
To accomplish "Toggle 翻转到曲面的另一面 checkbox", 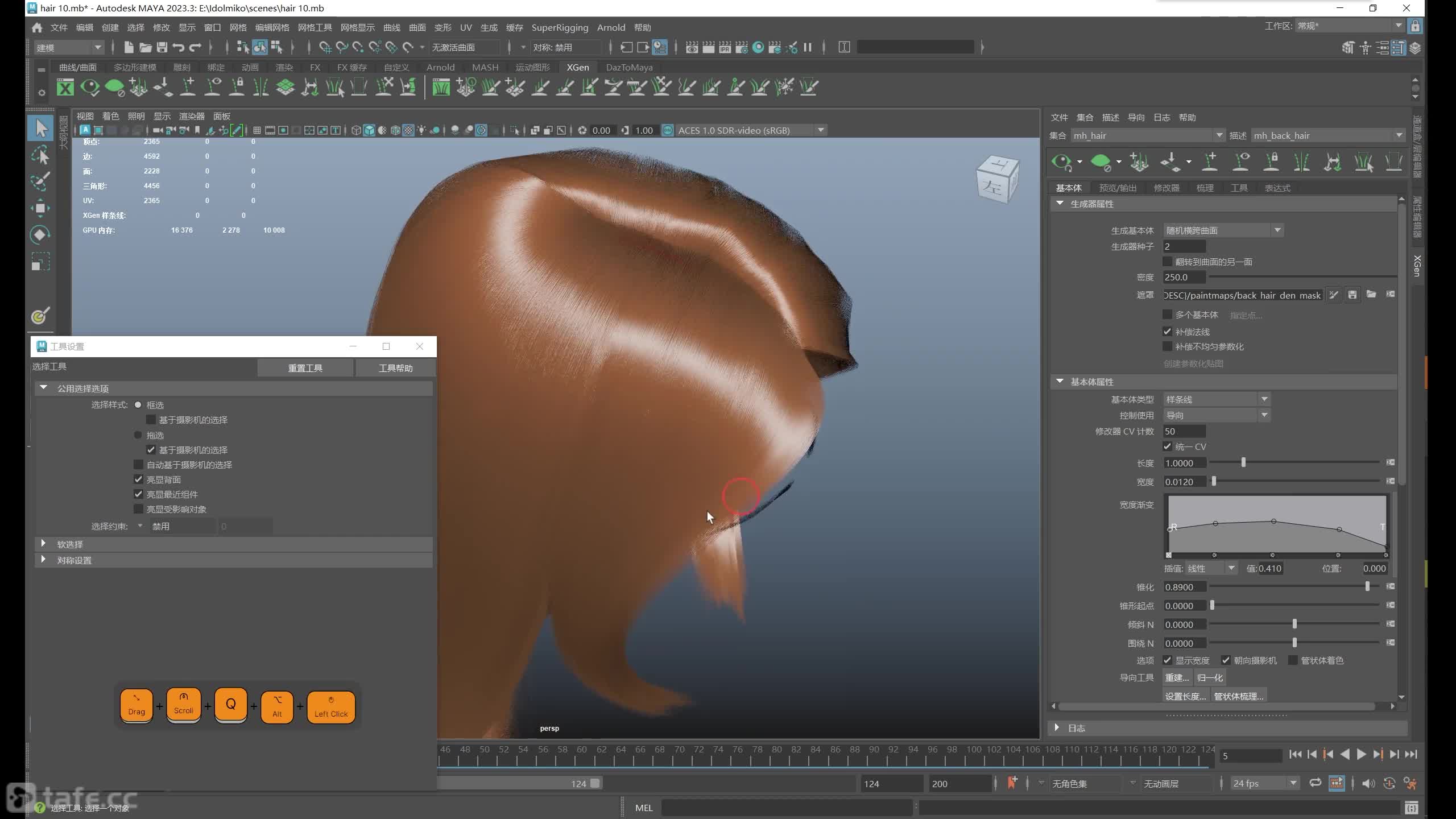I will tap(1168, 262).
